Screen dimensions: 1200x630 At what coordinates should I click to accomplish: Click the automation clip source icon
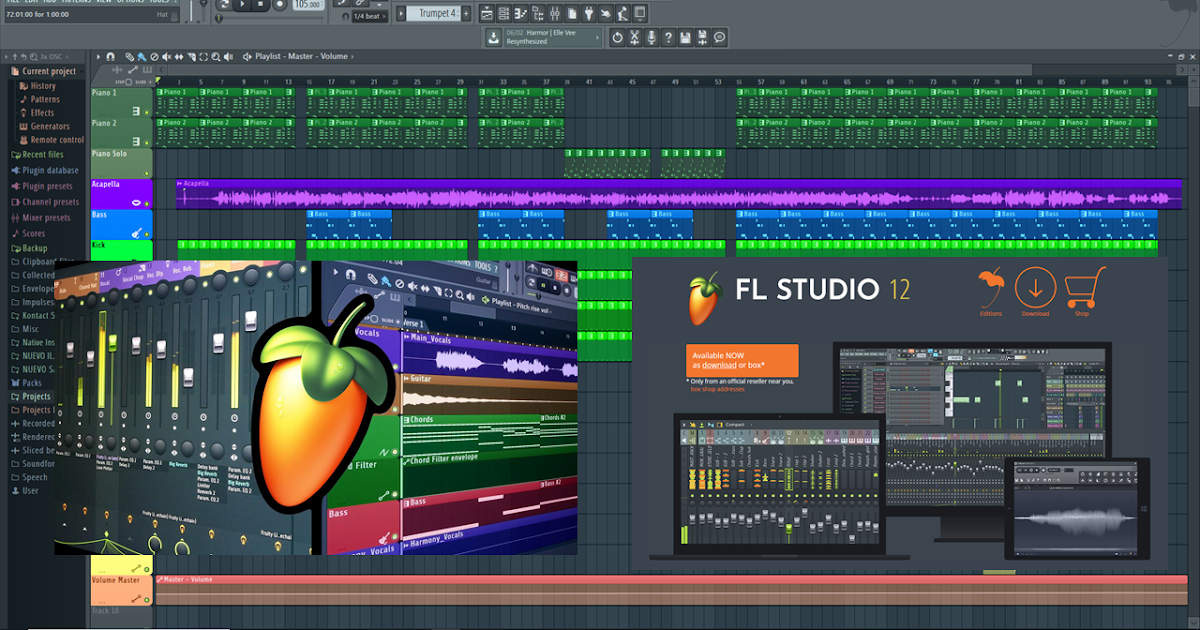(133, 70)
